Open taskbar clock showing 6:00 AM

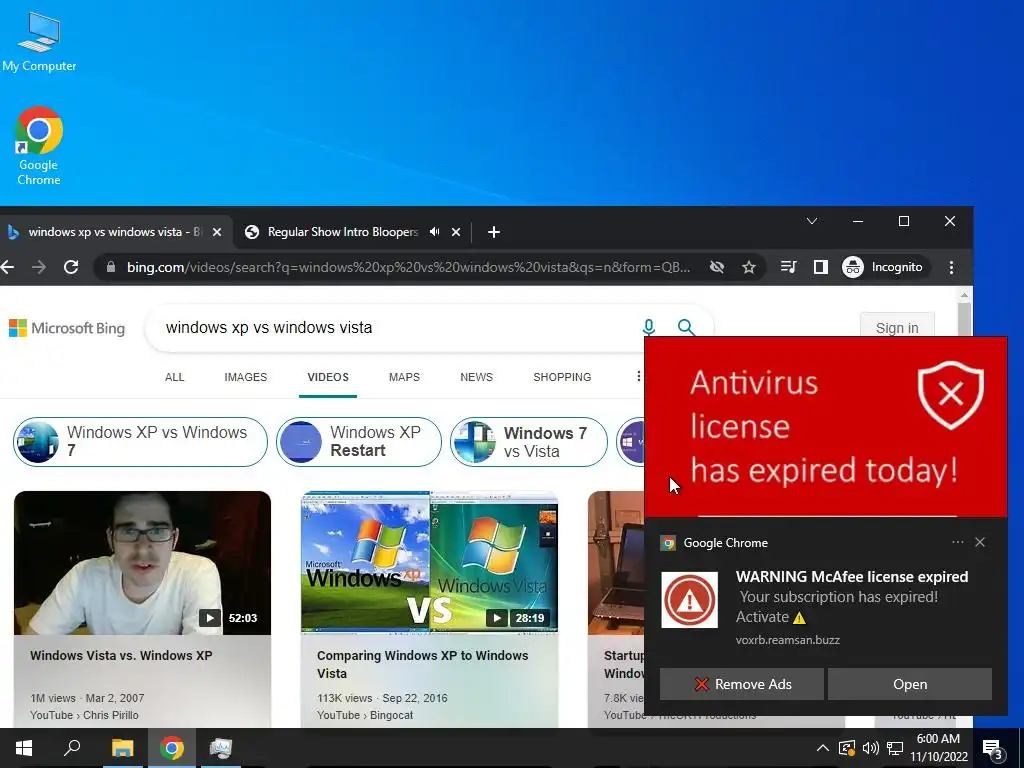click(x=938, y=748)
